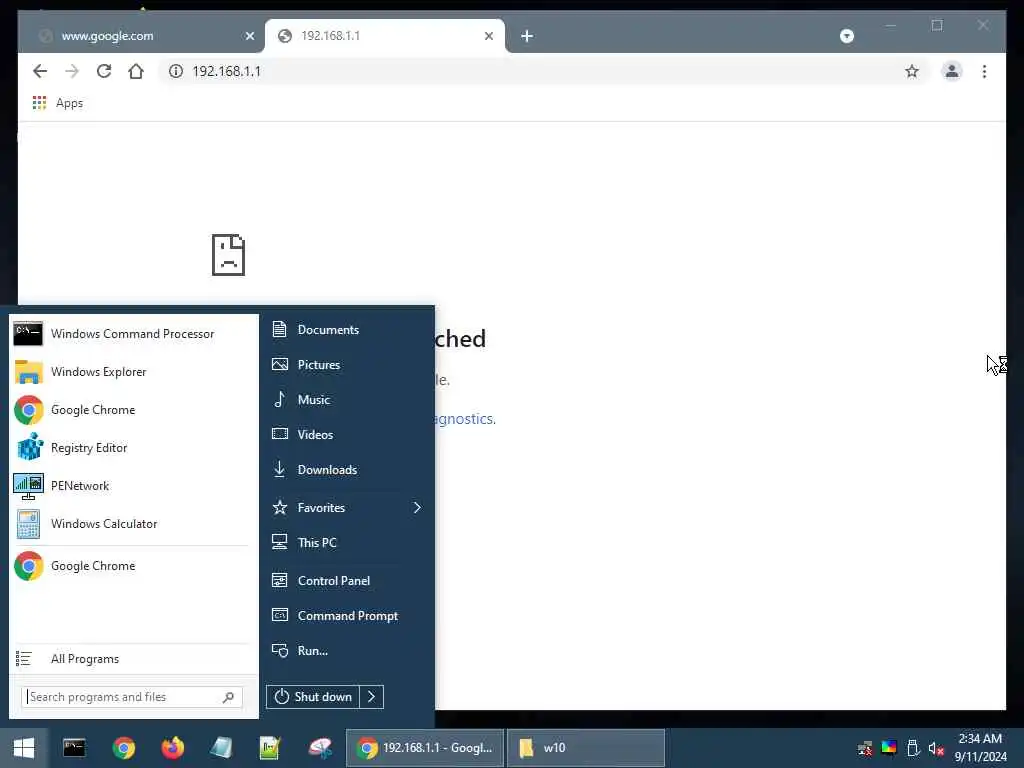Open the Run... dialog
1024x768 pixels.
[347, 650]
